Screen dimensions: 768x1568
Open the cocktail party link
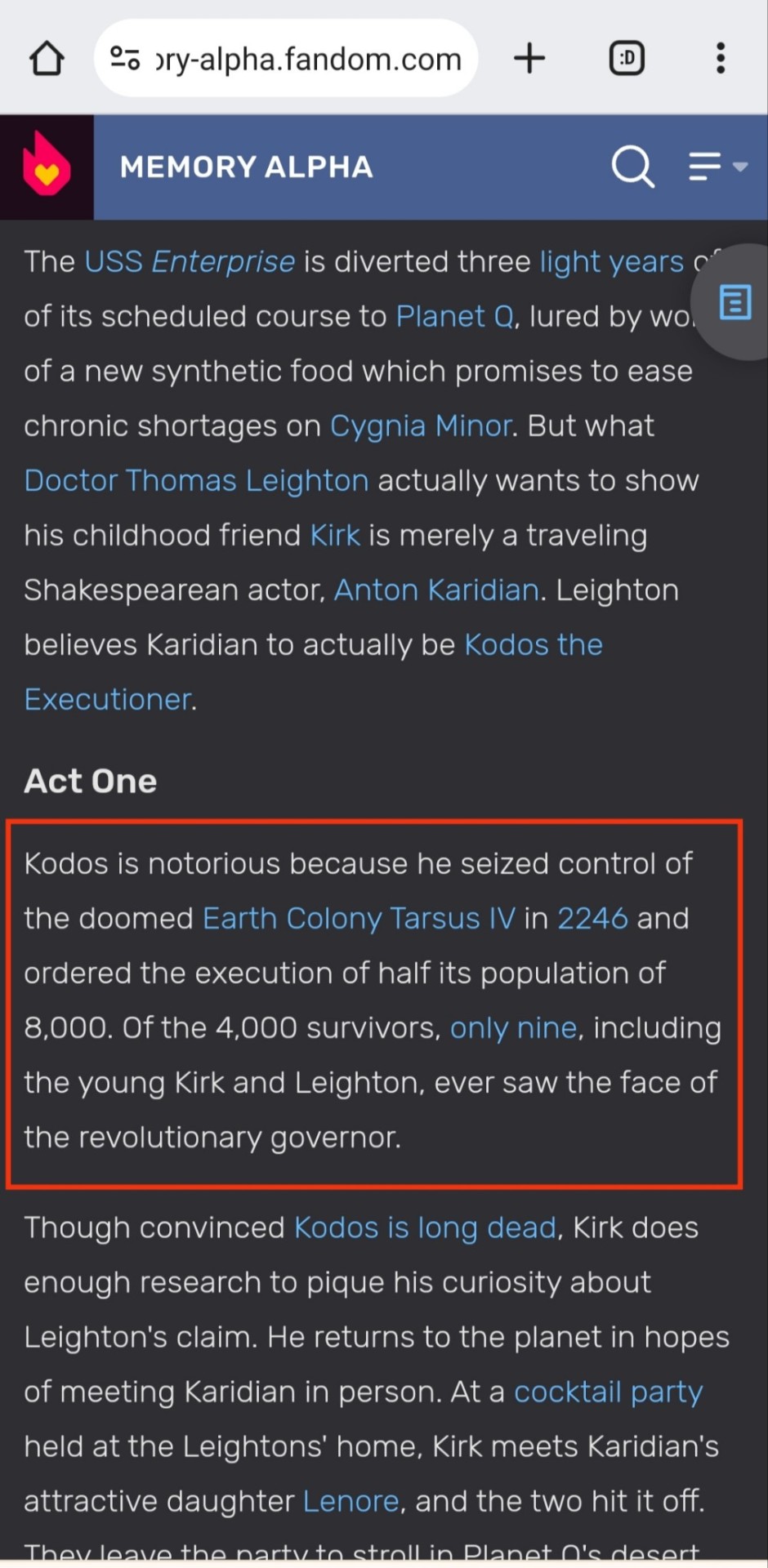click(608, 1392)
